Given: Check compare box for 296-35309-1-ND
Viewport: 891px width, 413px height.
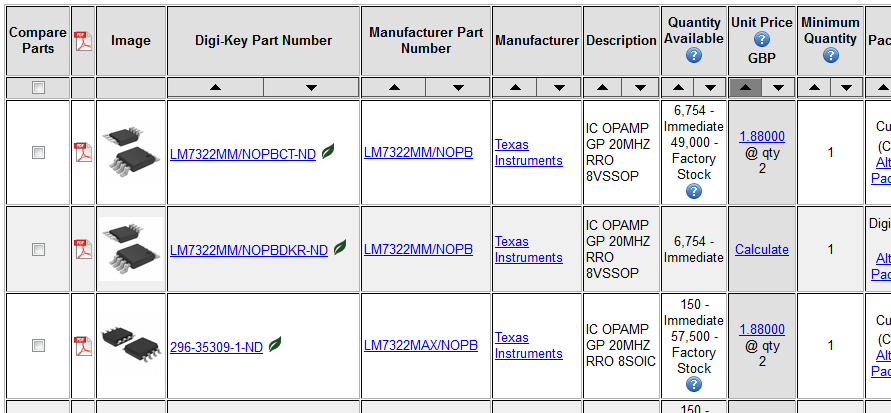Looking at the screenshot, I should [38, 345].
